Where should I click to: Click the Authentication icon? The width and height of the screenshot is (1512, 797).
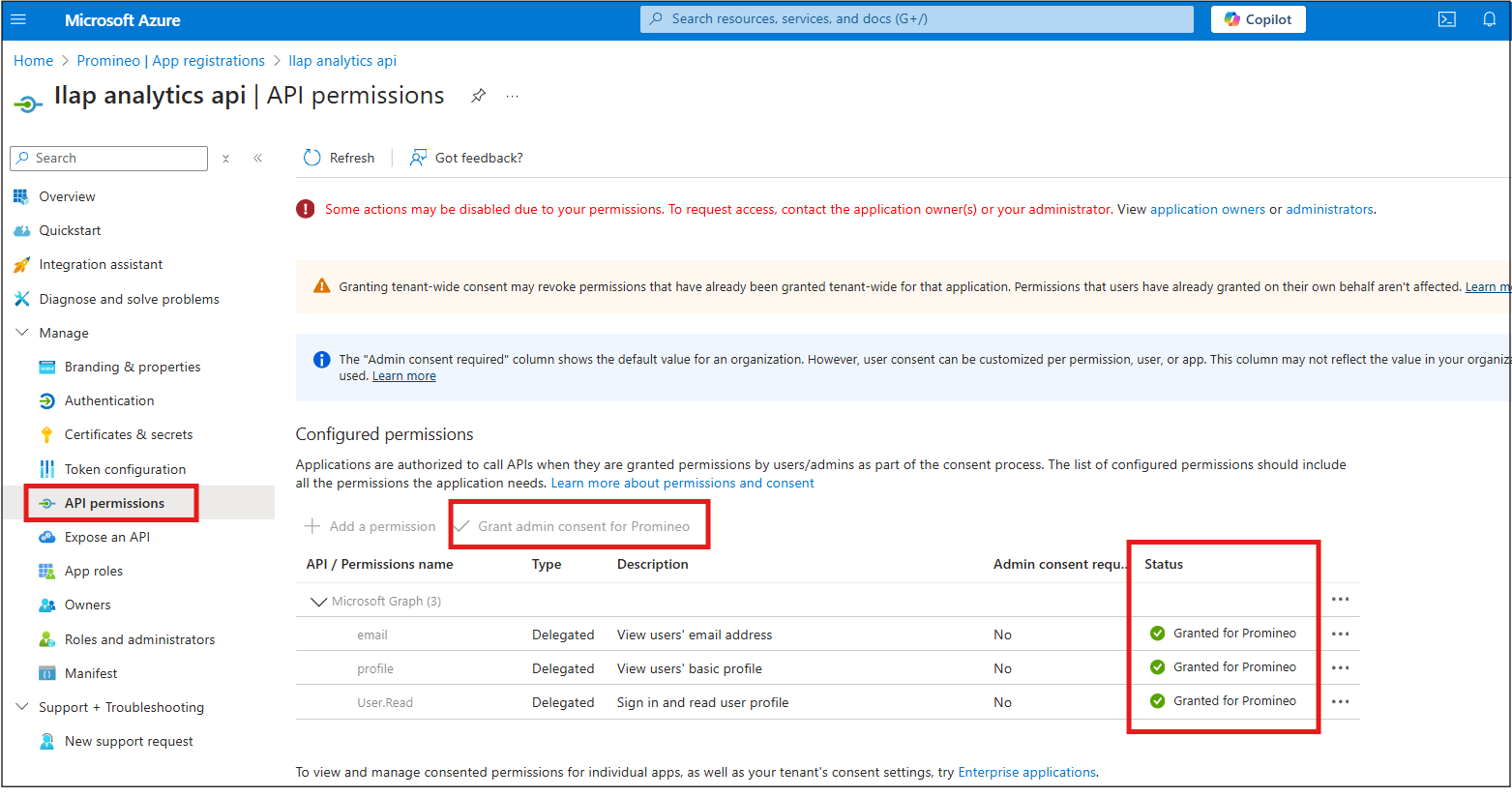point(46,400)
